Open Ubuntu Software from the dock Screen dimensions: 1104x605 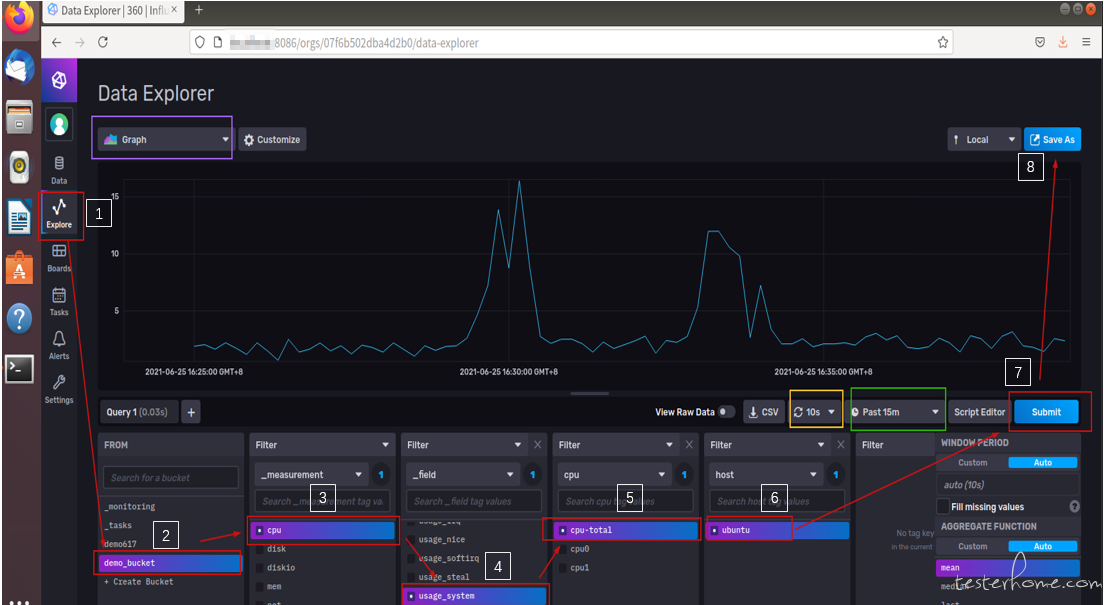pyautogui.click(x=19, y=268)
